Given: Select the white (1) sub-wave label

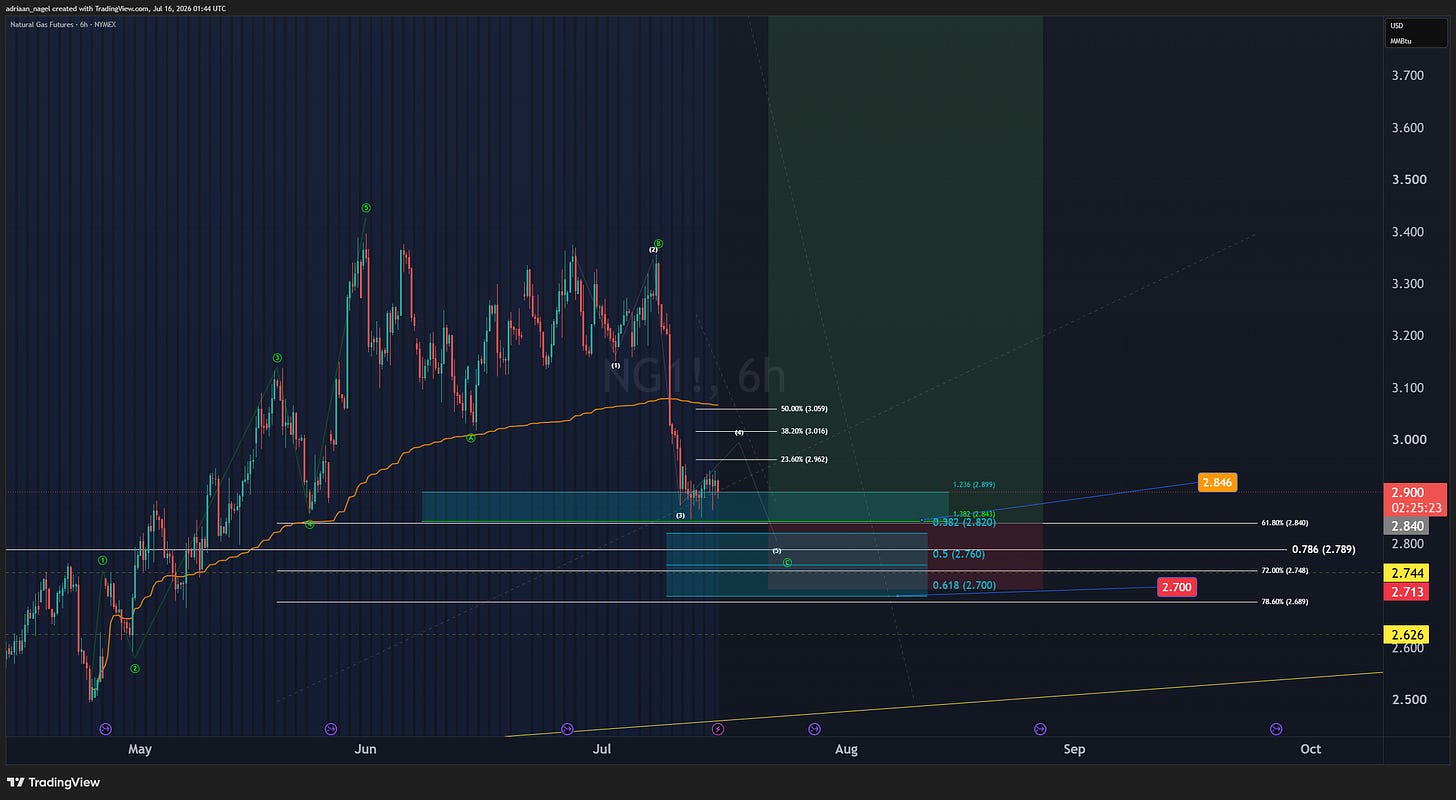Looking at the screenshot, I should (x=616, y=366).
